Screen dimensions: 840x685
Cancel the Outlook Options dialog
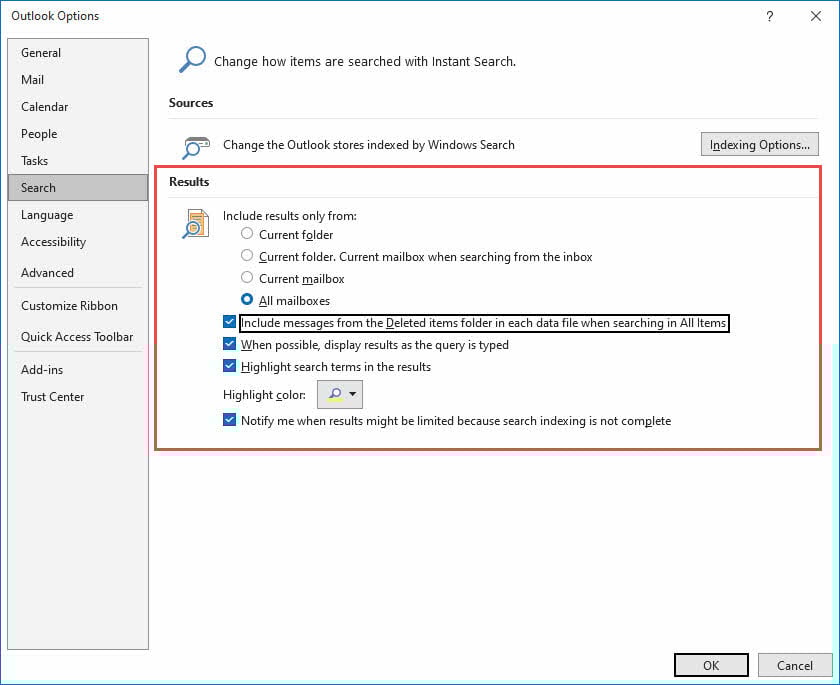(x=794, y=665)
